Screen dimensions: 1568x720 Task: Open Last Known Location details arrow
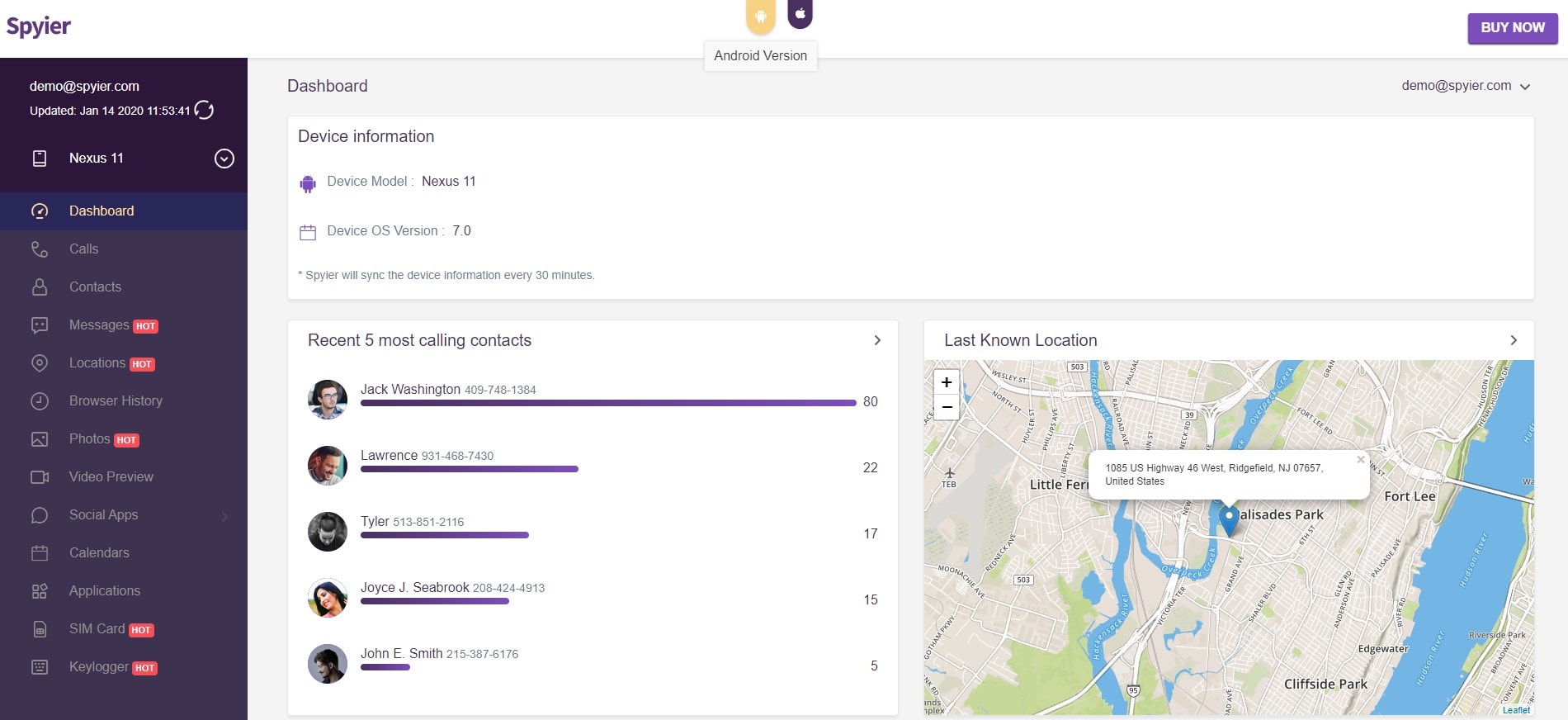coord(1514,340)
